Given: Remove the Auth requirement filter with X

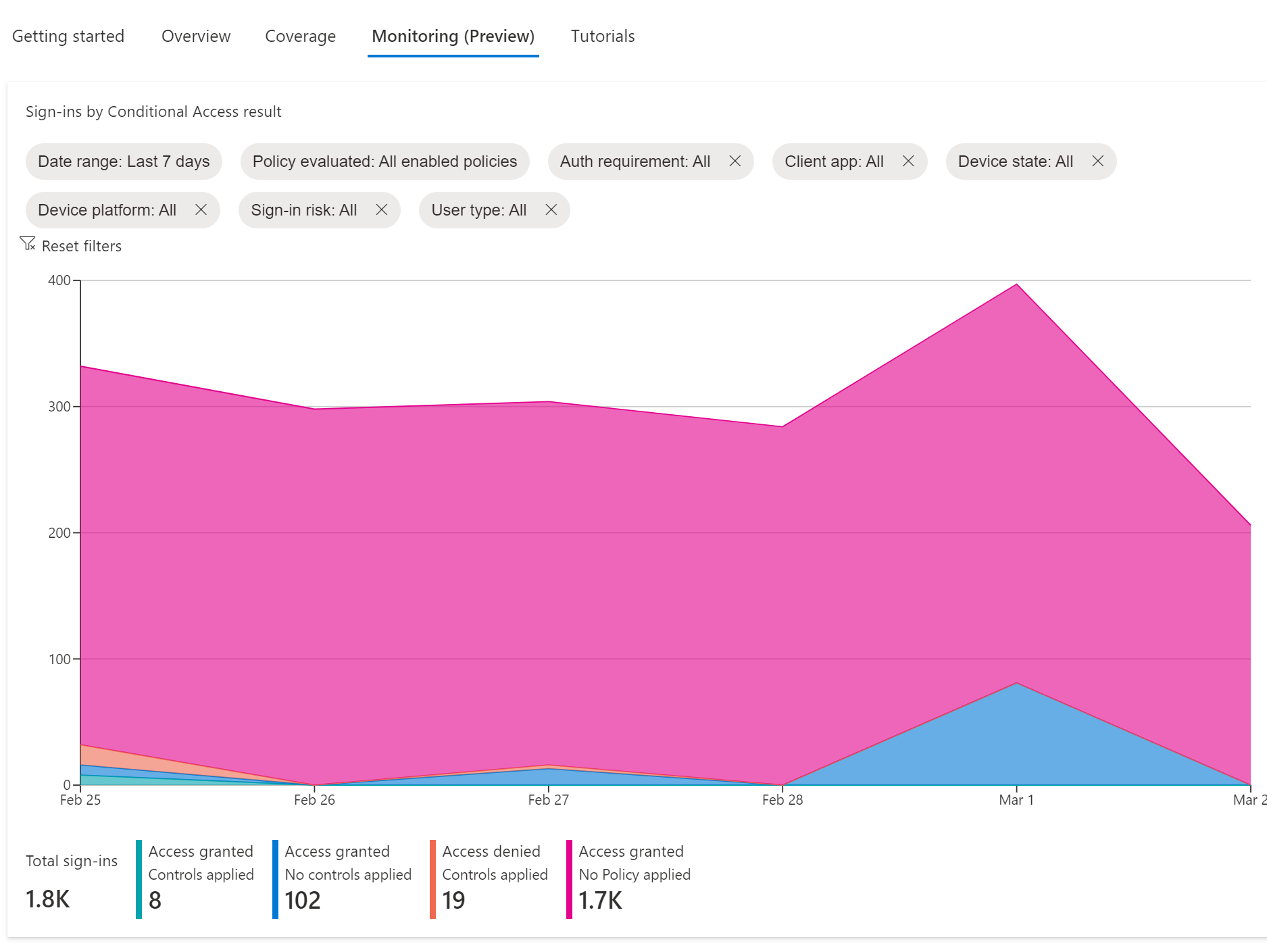Looking at the screenshot, I should 735,161.
